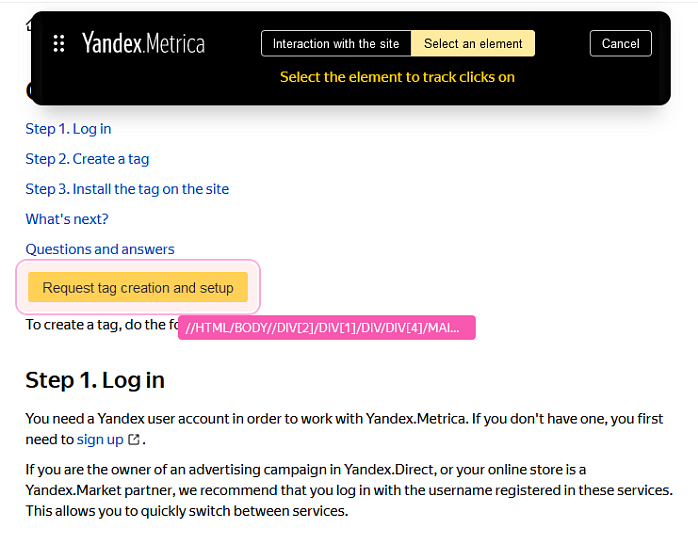The width and height of the screenshot is (698, 537).
Task: Click the pink XPath tooltip label
Action: pos(326,328)
